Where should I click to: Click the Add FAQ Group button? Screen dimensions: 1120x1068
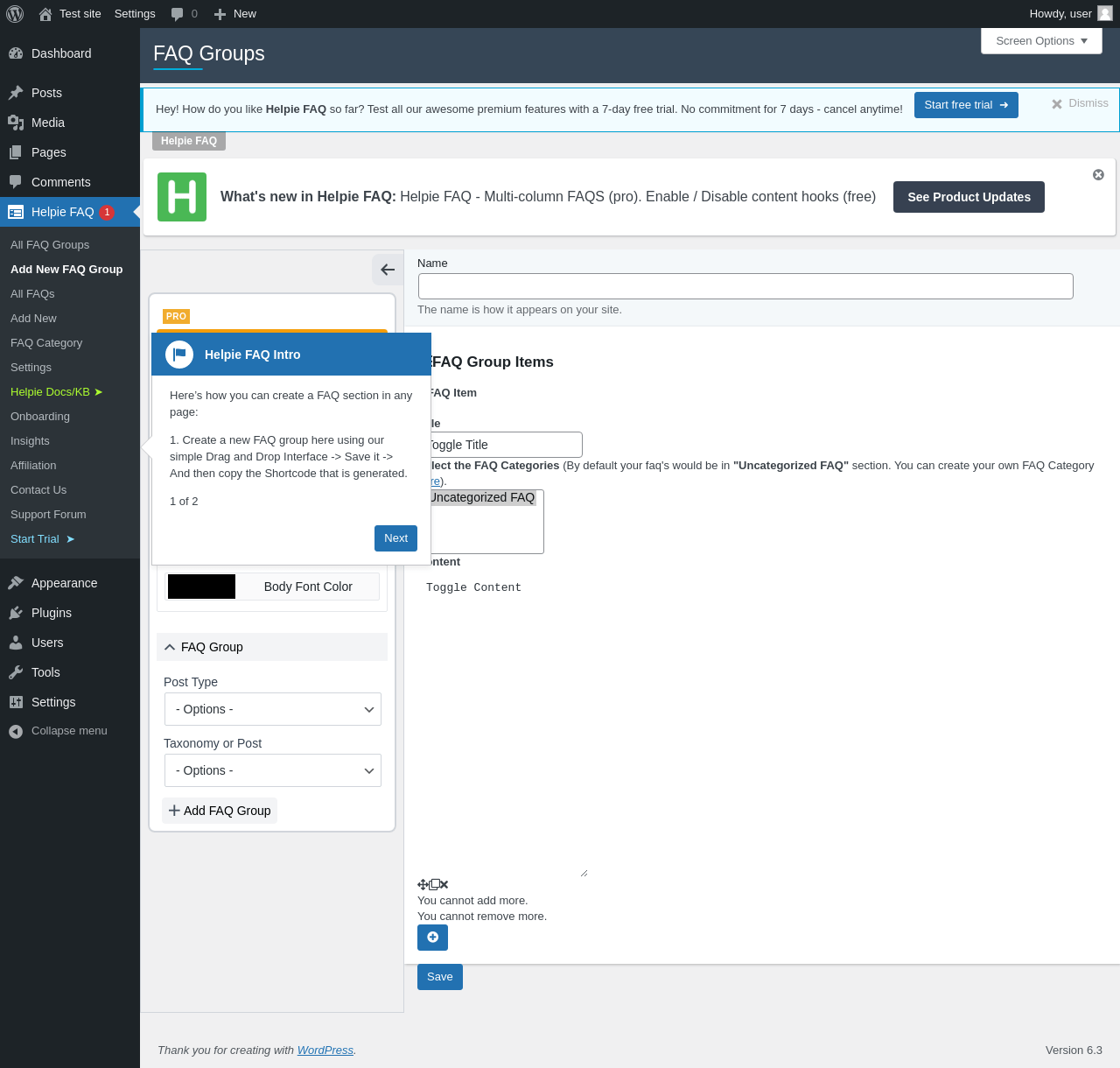pyautogui.click(x=220, y=811)
